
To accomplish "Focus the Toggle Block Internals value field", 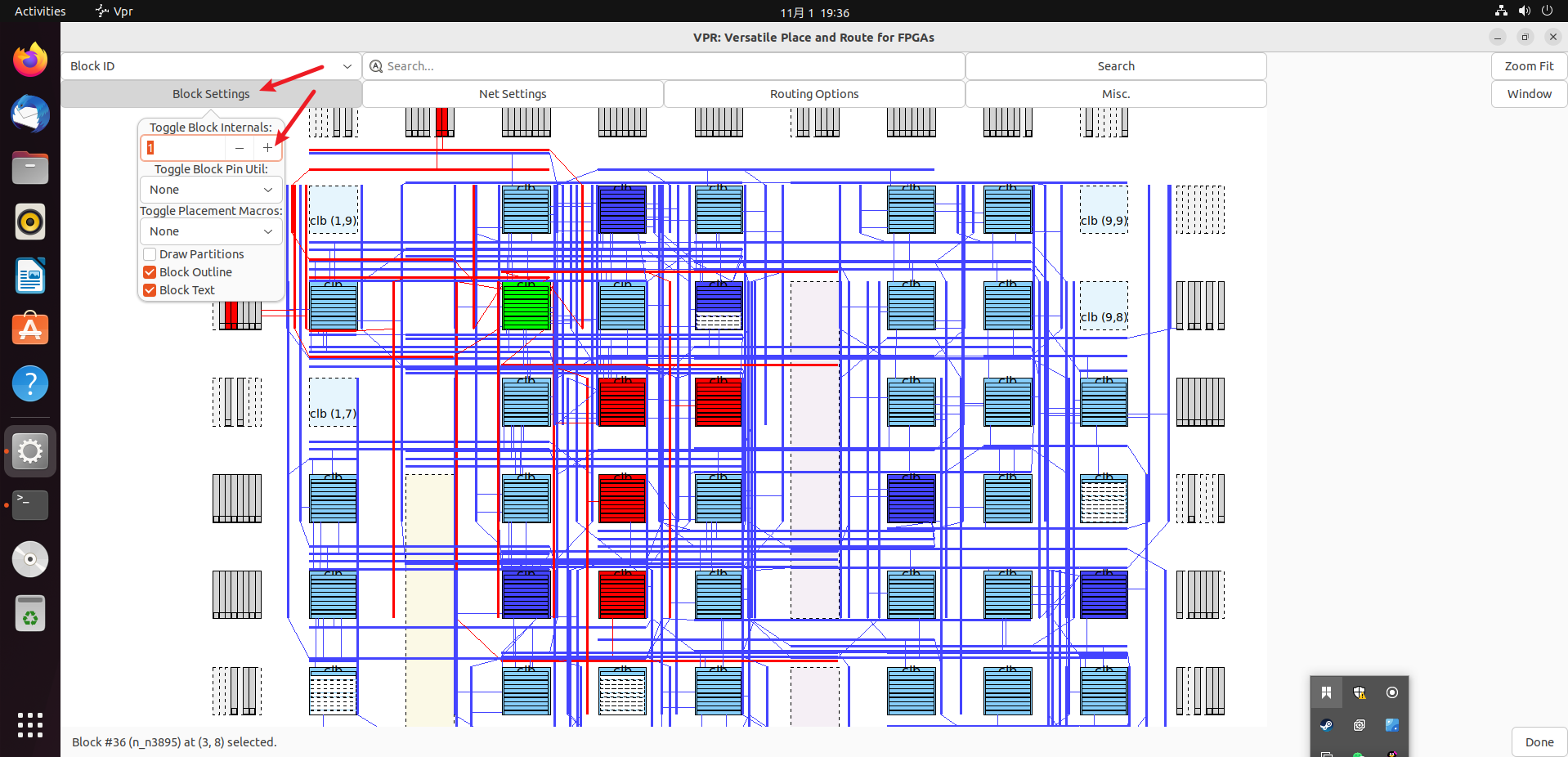I will click(x=183, y=148).
